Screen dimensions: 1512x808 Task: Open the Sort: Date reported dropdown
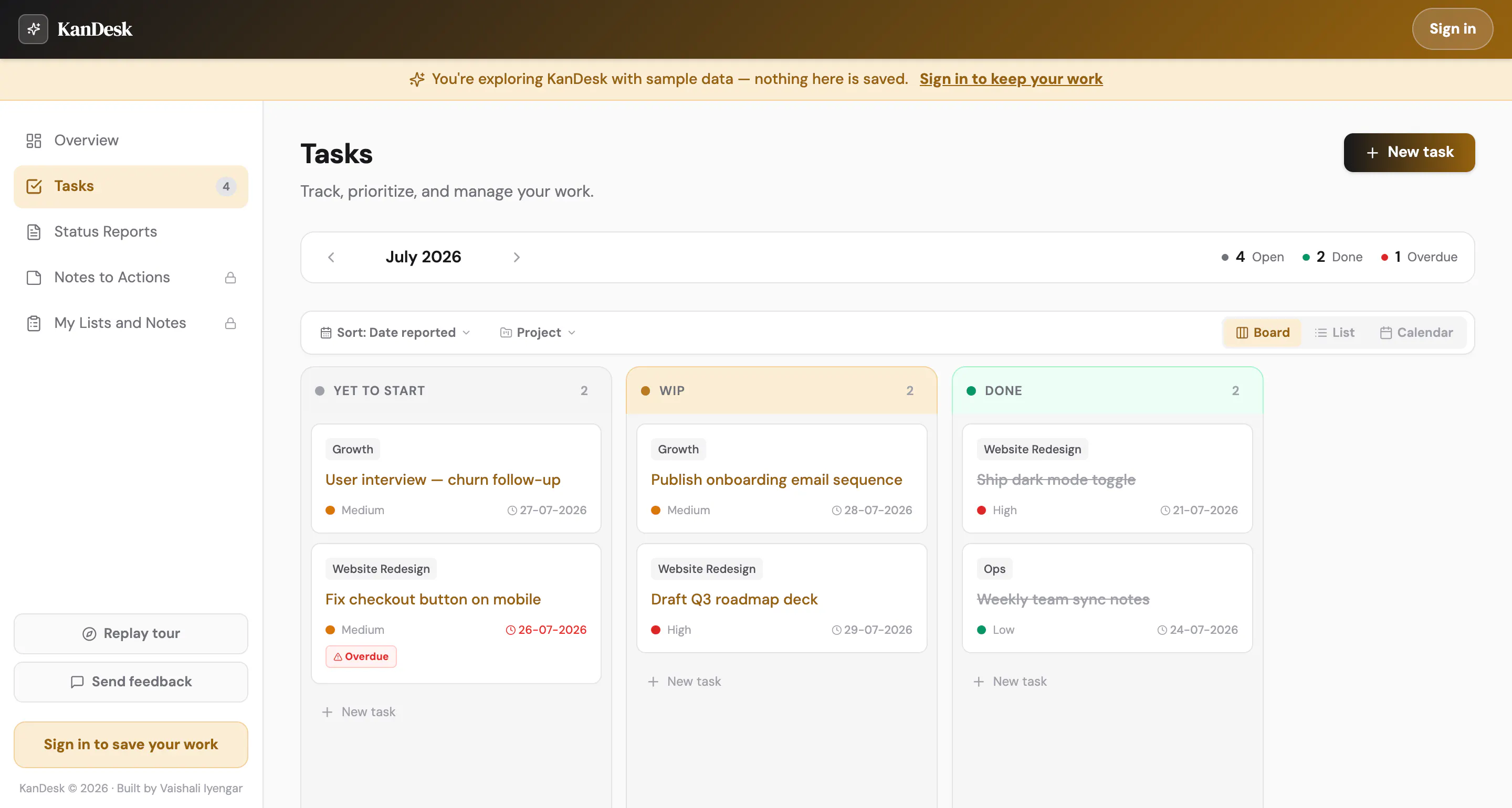tap(395, 333)
